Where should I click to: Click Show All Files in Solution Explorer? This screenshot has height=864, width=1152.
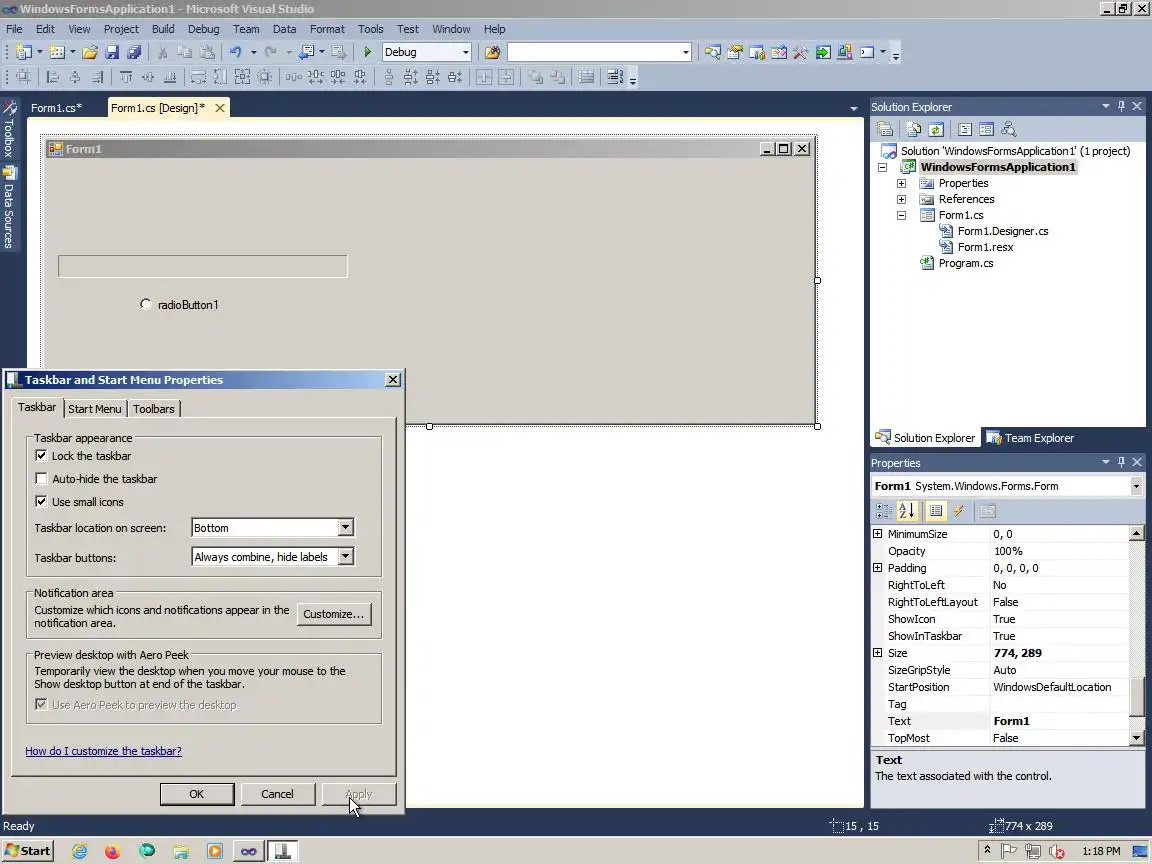pyautogui.click(x=913, y=129)
